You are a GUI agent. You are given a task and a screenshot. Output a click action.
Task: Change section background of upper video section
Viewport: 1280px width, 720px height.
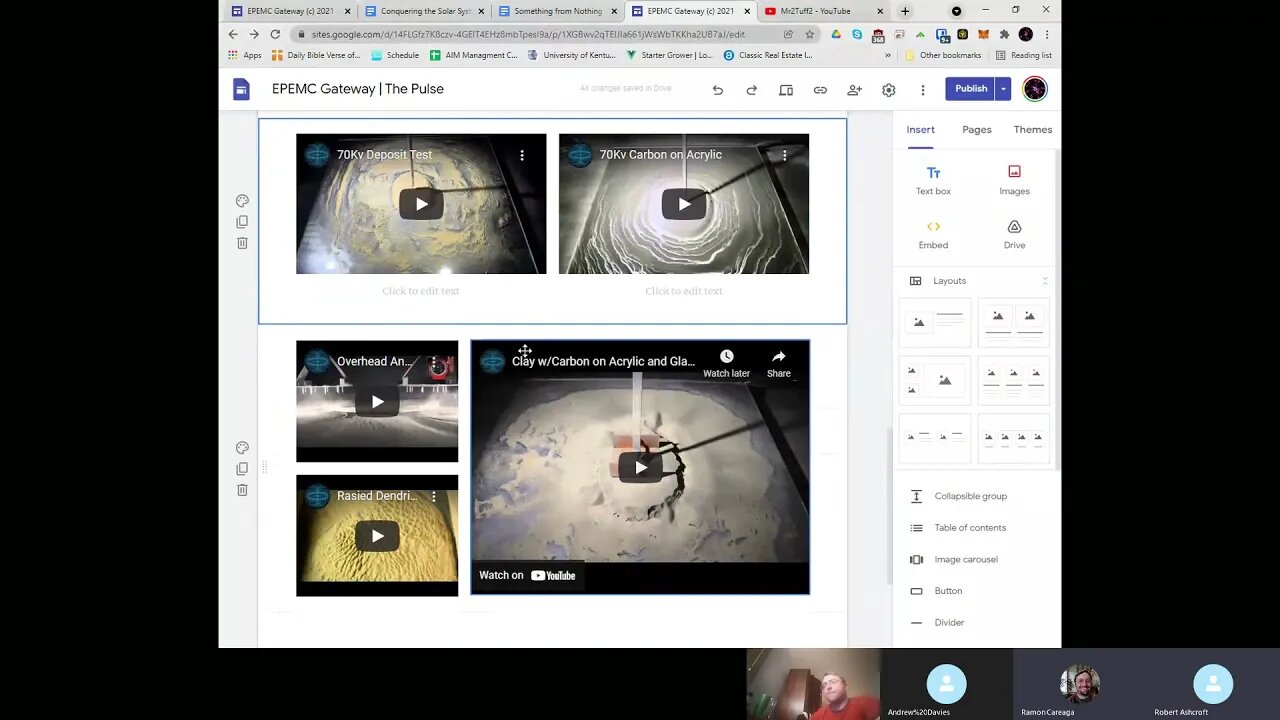pos(242,201)
